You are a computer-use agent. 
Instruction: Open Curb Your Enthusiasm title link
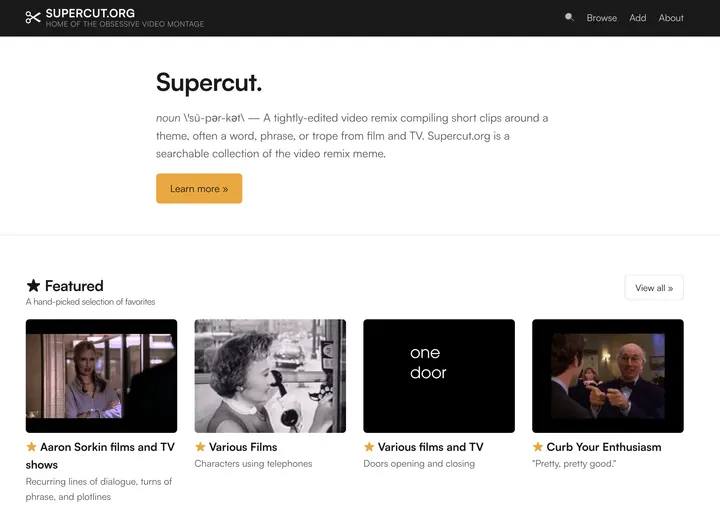pos(604,447)
